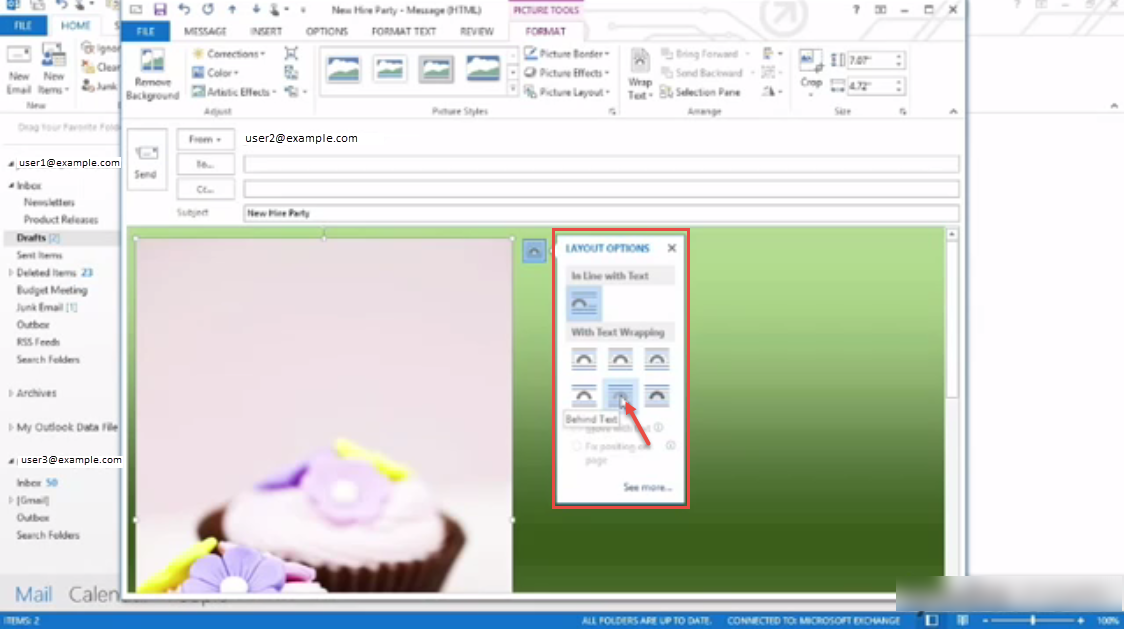The height and width of the screenshot is (629, 1124).
Task: Open the From account dropdown
Action: pyautogui.click(x=205, y=139)
